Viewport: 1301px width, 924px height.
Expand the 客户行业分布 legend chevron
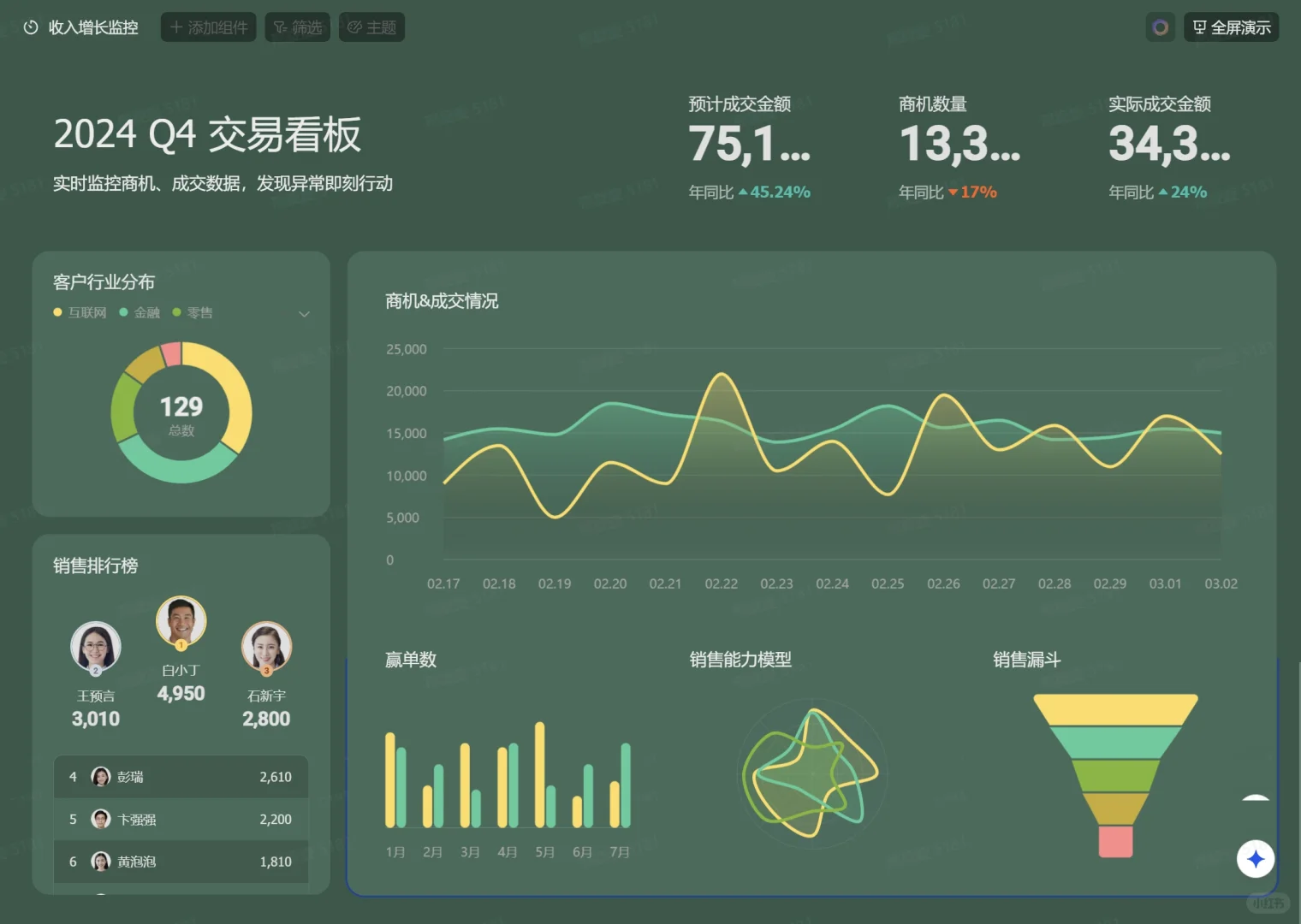304,314
